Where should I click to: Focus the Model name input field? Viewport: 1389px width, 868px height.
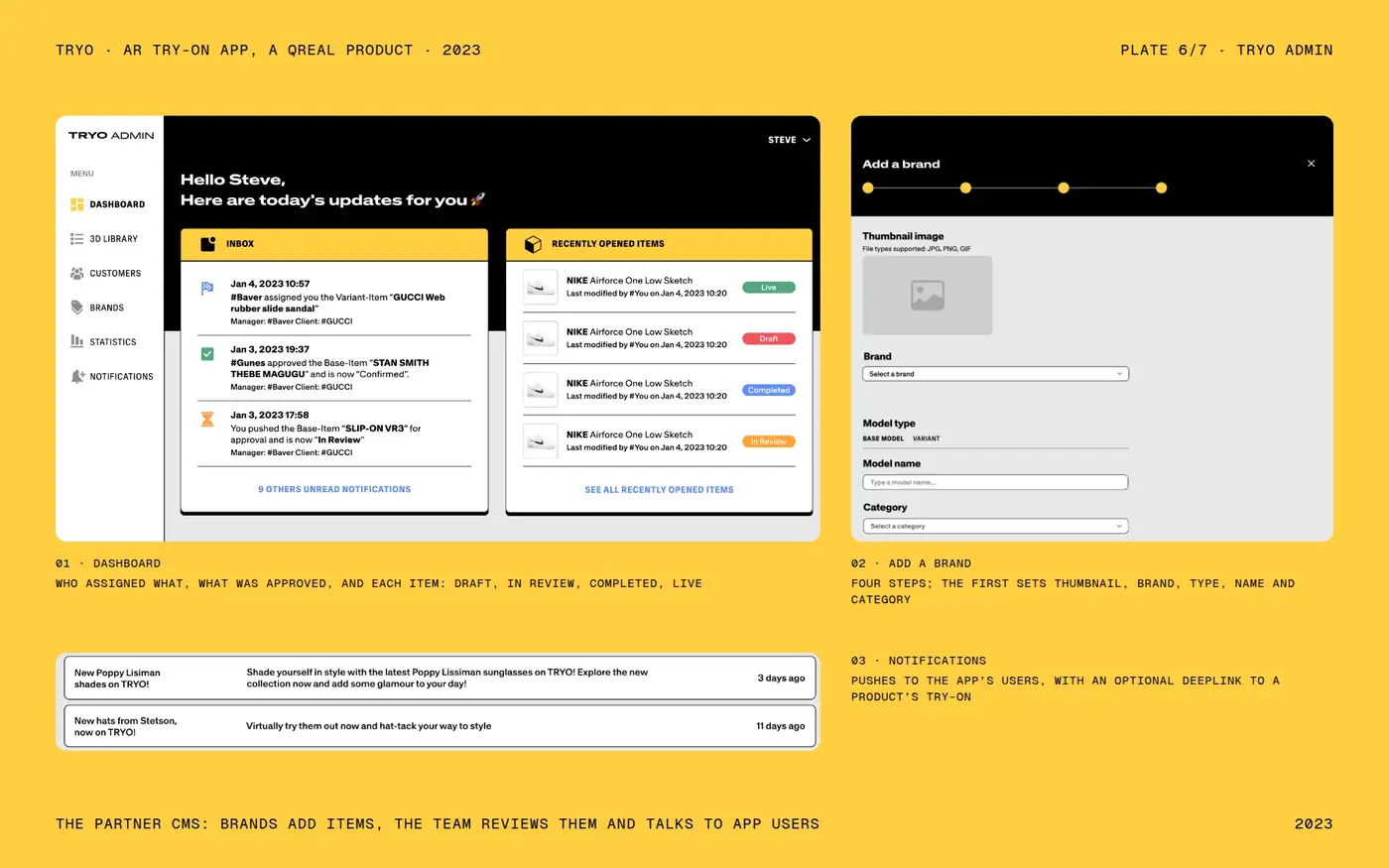pyautogui.click(x=995, y=482)
